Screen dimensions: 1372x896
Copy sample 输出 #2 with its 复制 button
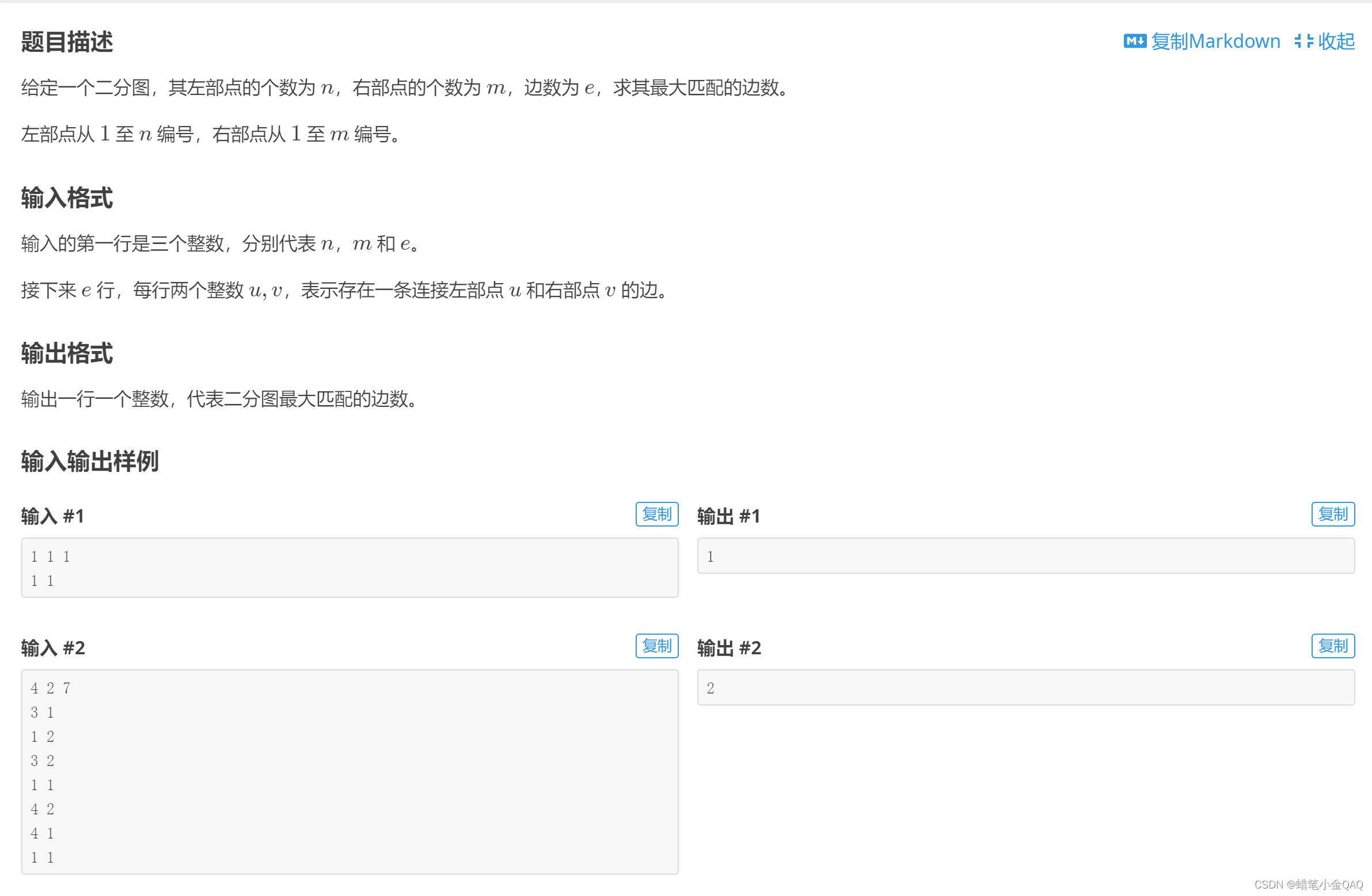tap(1333, 646)
